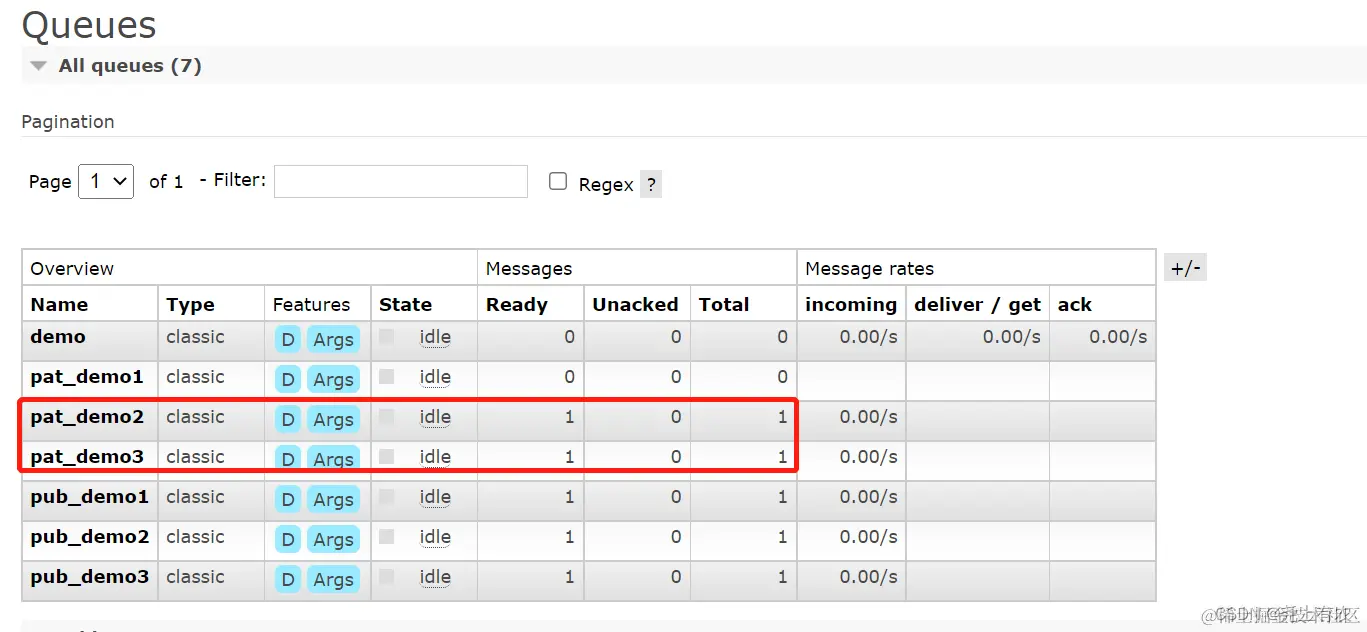Image resolution: width=1367 pixels, height=632 pixels.
Task: Click the Args badge in pat_demo3 row
Action: [x=333, y=459]
